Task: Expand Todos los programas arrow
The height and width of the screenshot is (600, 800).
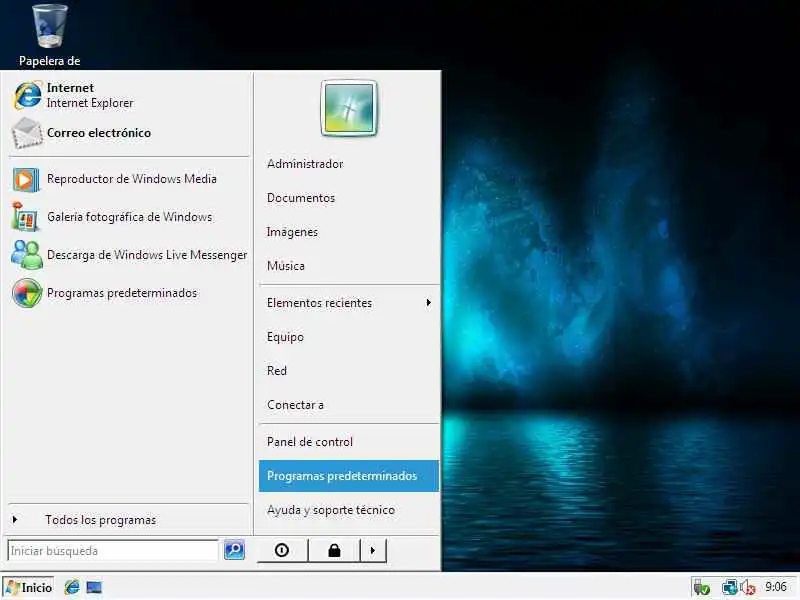Action: tap(15, 519)
